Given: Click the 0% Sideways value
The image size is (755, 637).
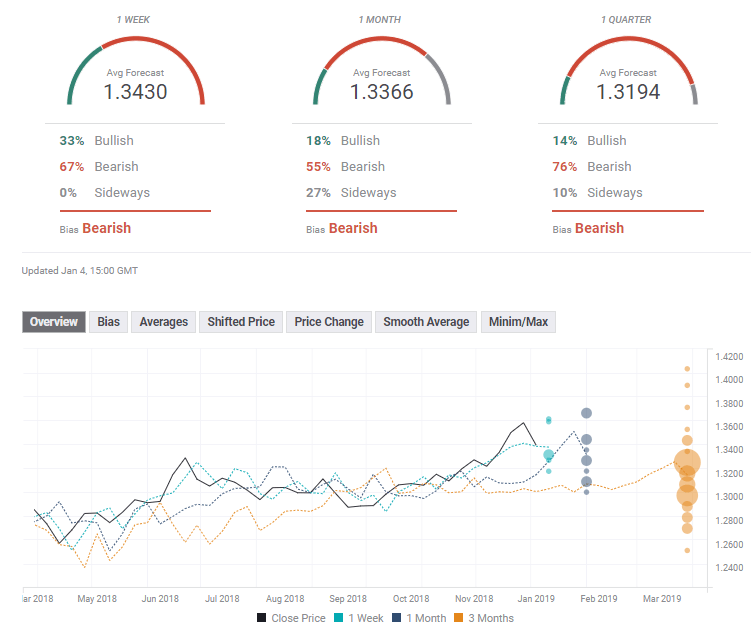Looking at the screenshot, I should click(x=68, y=193).
